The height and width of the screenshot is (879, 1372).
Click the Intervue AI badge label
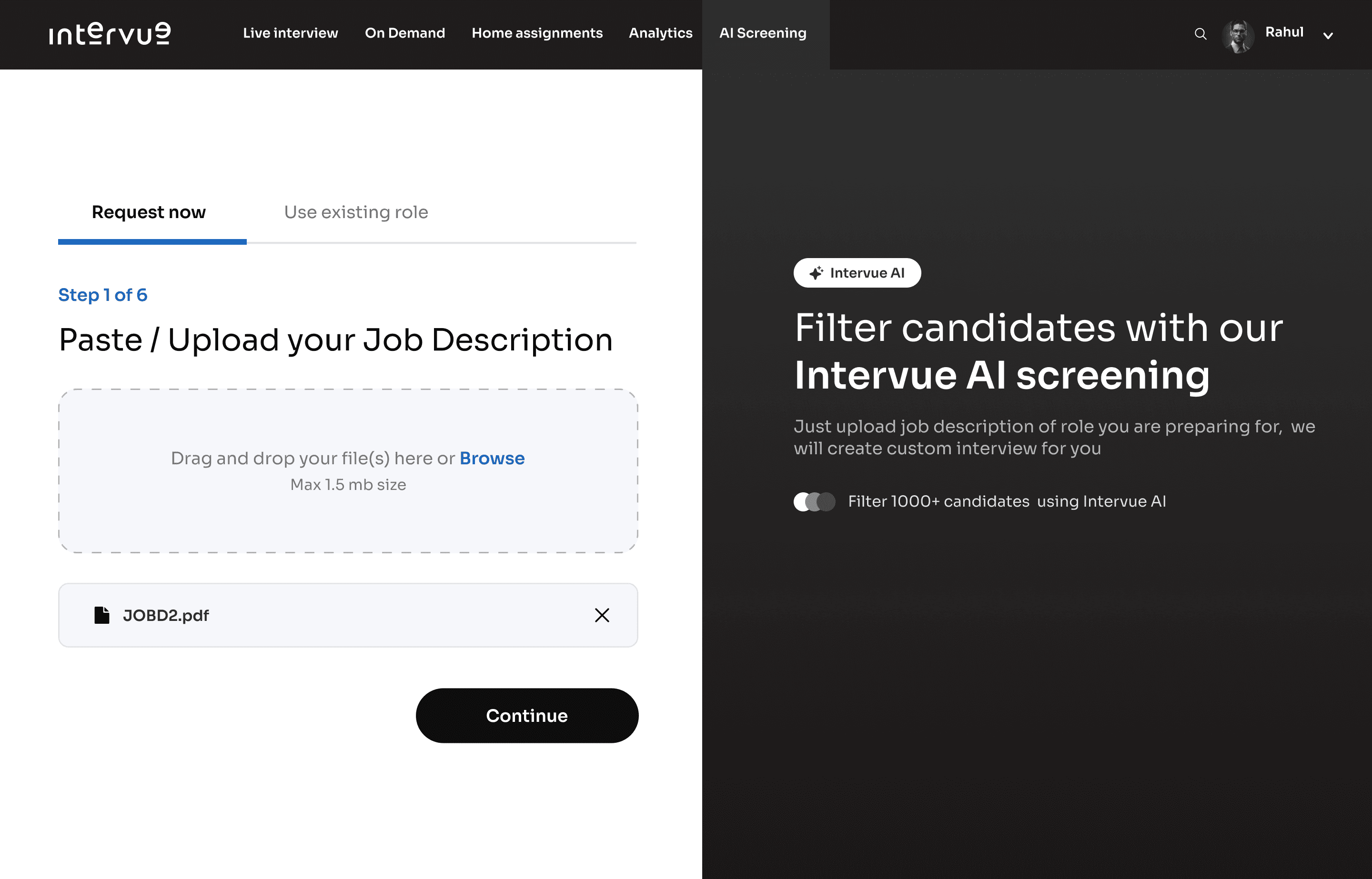(x=867, y=273)
